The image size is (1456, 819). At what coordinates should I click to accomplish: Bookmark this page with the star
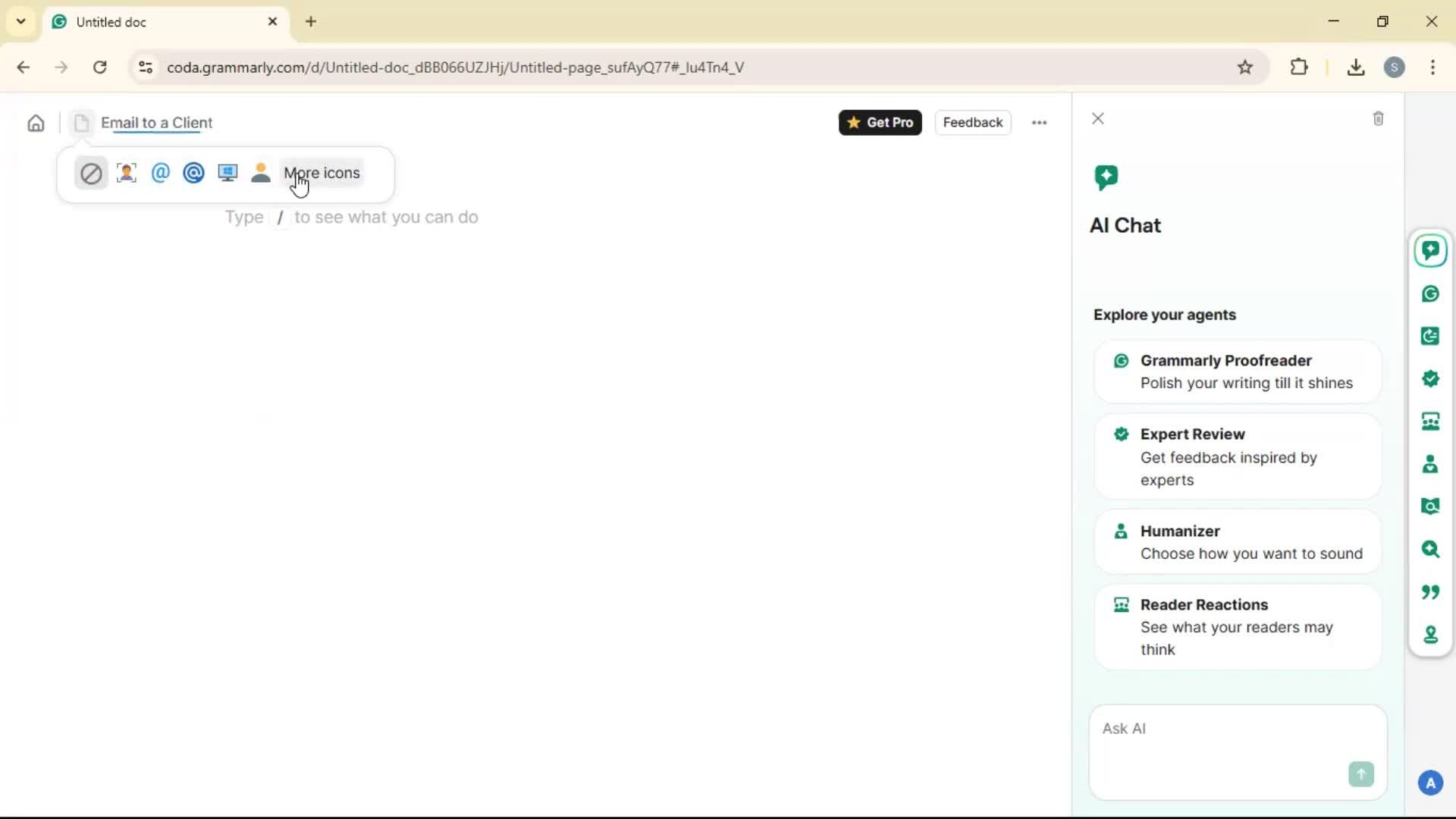point(1245,67)
